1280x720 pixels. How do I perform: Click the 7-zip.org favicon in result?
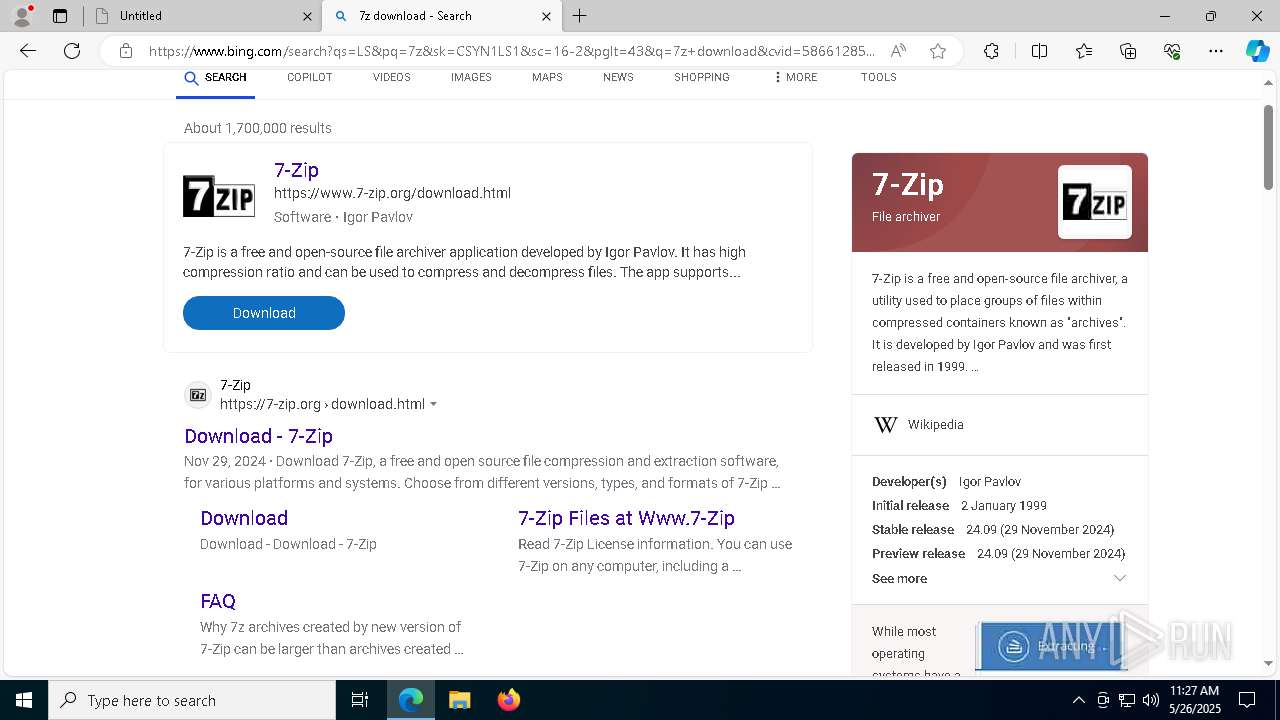198,395
